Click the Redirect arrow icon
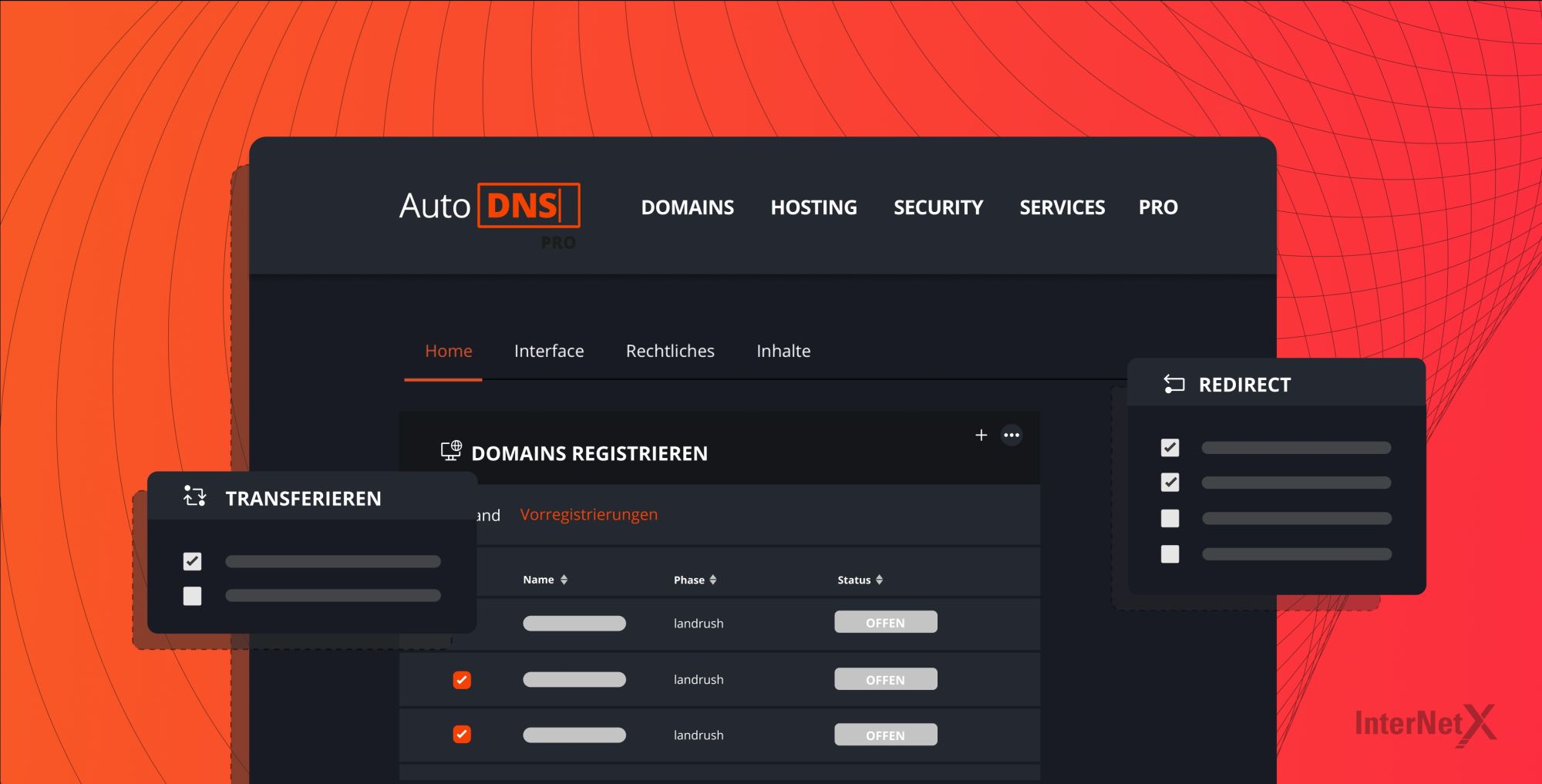 point(1173,384)
